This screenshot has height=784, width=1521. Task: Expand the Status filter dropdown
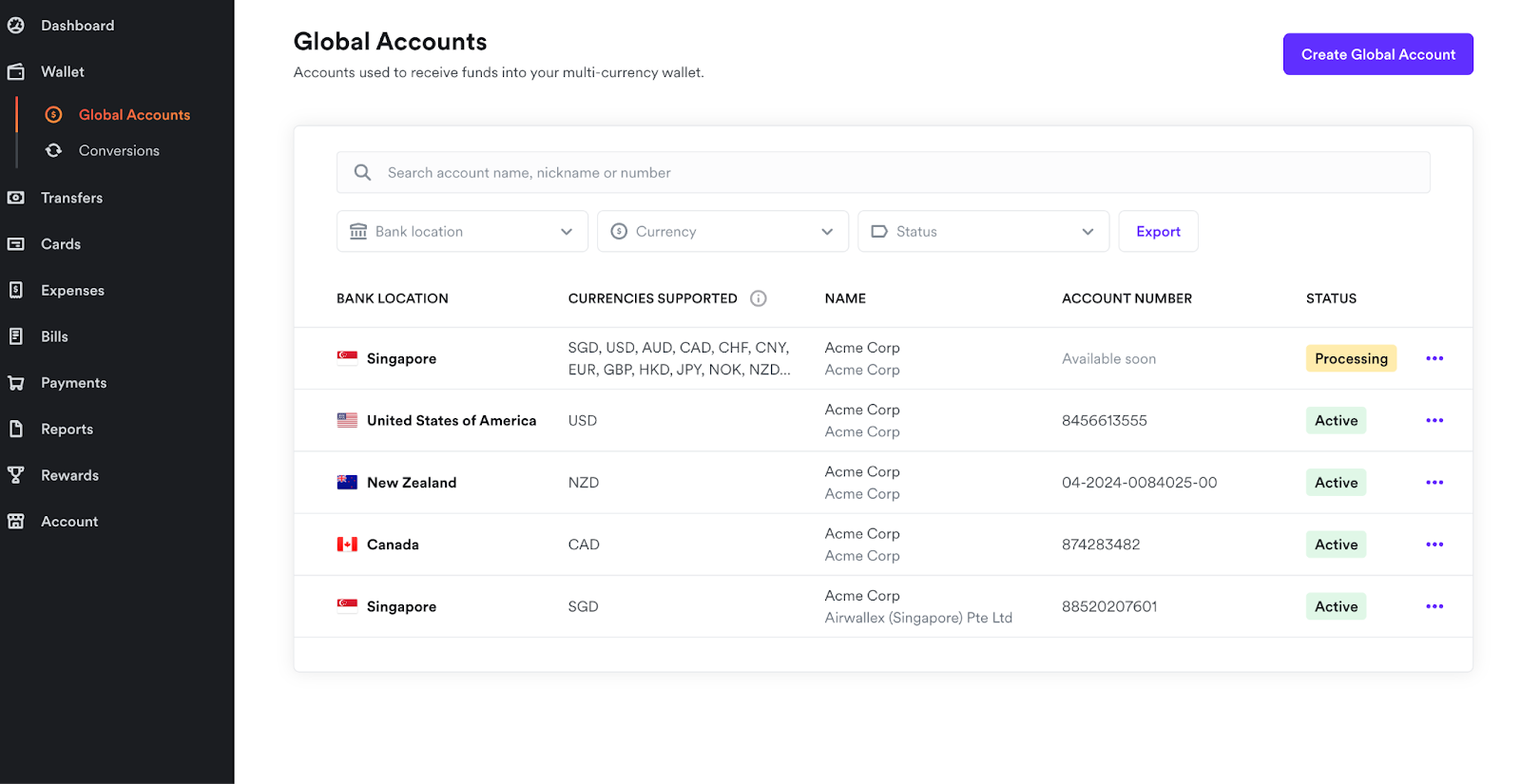(x=983, y=232)
